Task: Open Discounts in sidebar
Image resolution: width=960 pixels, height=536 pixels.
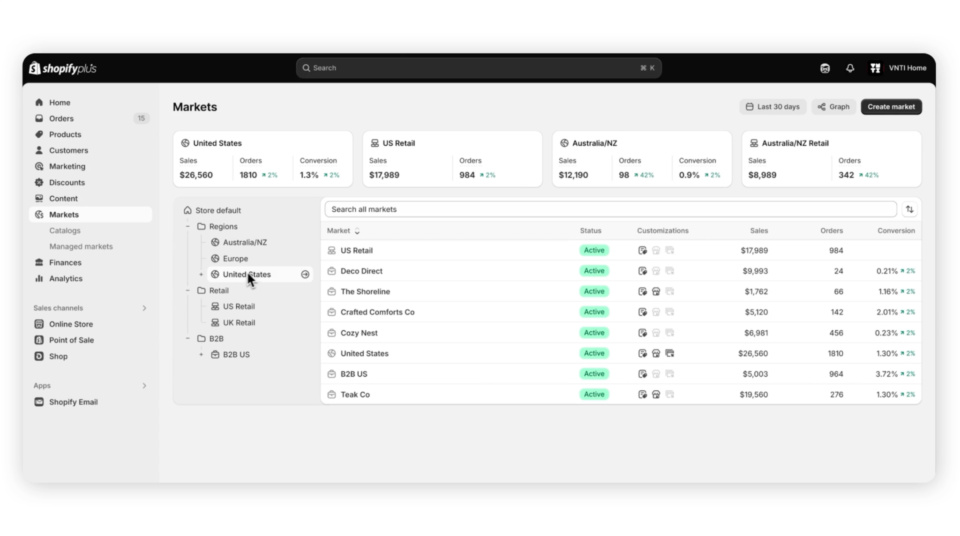Action: click(90, 183)
